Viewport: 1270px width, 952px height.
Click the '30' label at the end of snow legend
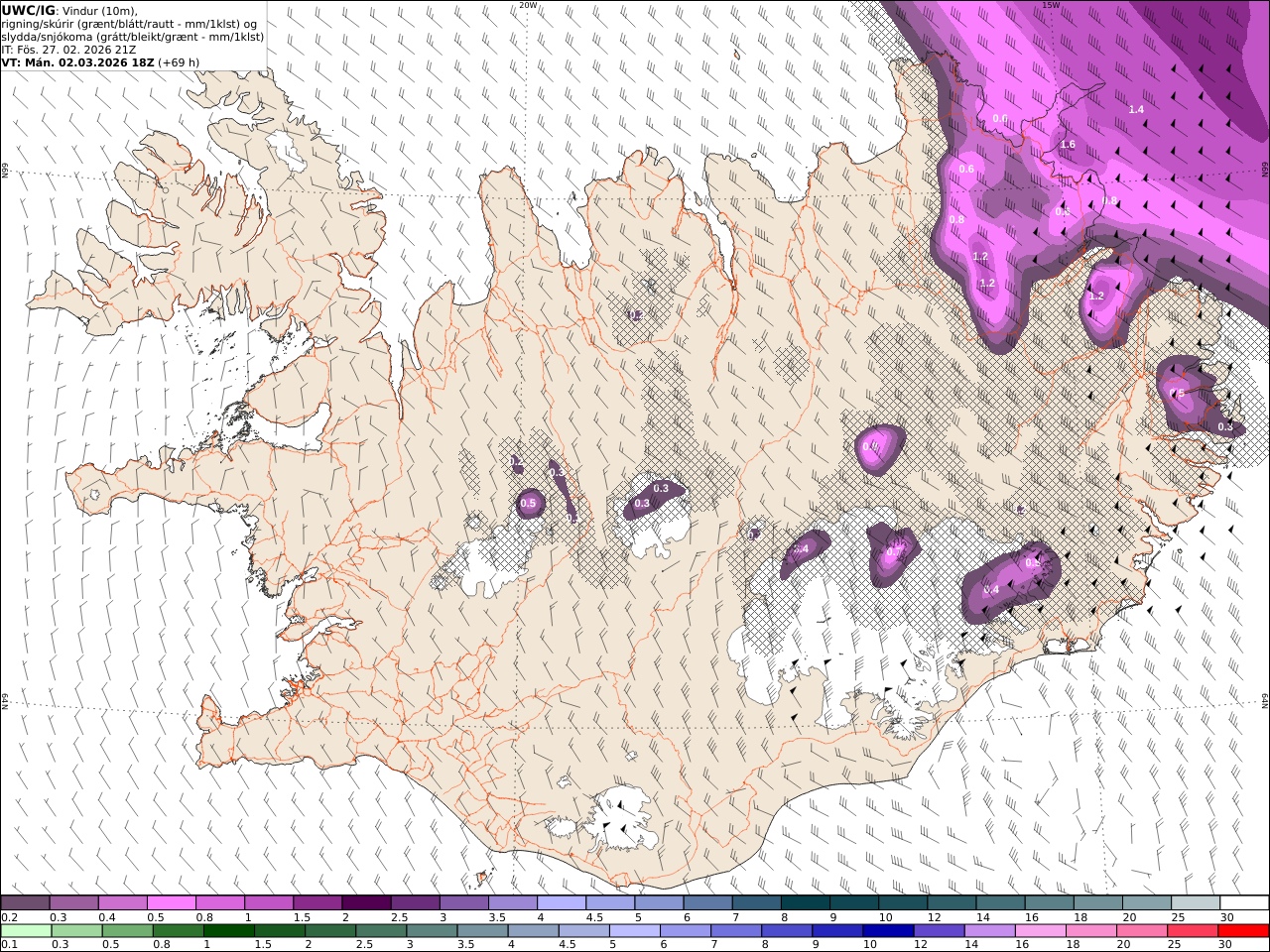coord(1226,917)
